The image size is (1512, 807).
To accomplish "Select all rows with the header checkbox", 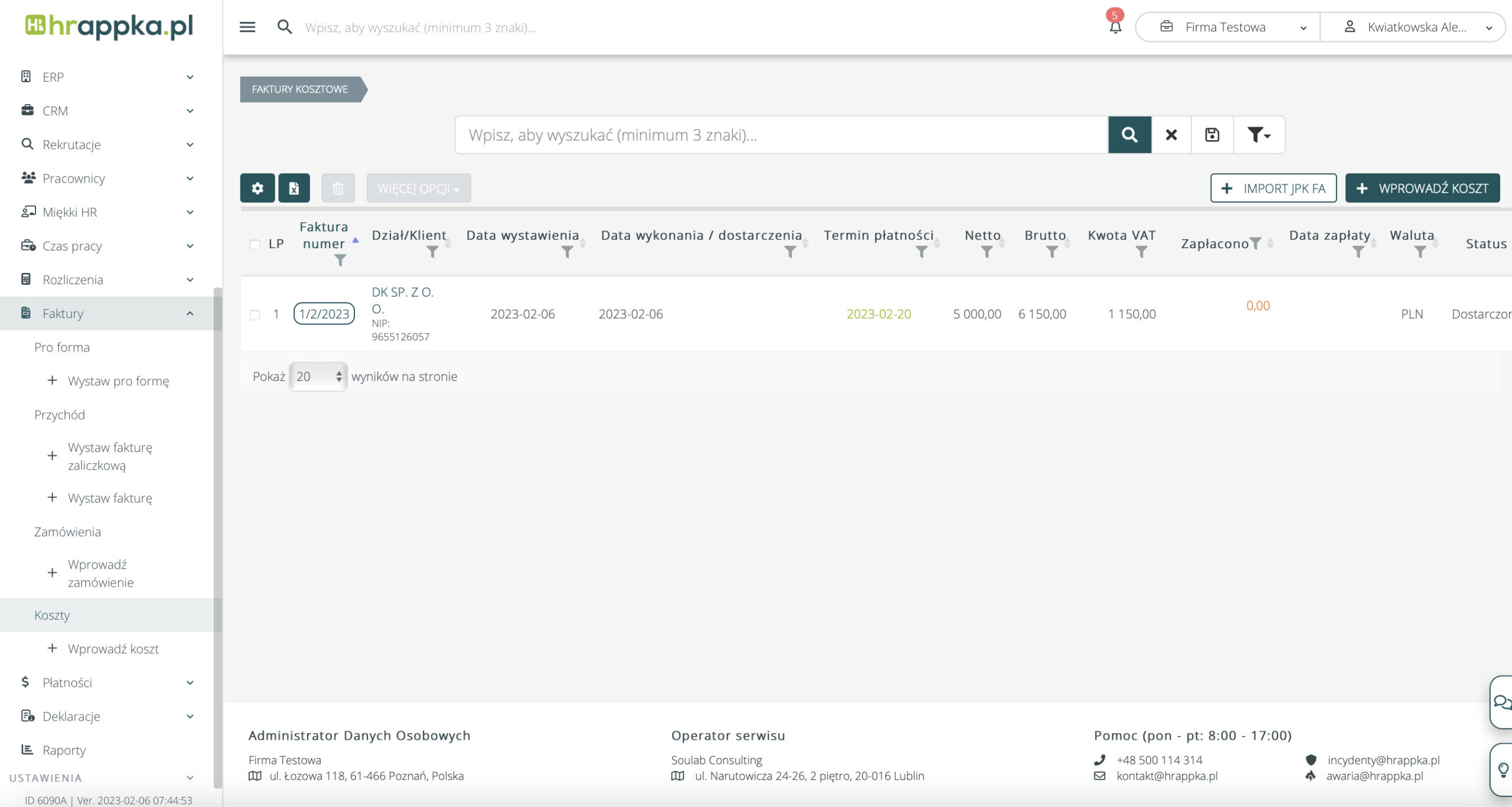I will tap(255, 245).
